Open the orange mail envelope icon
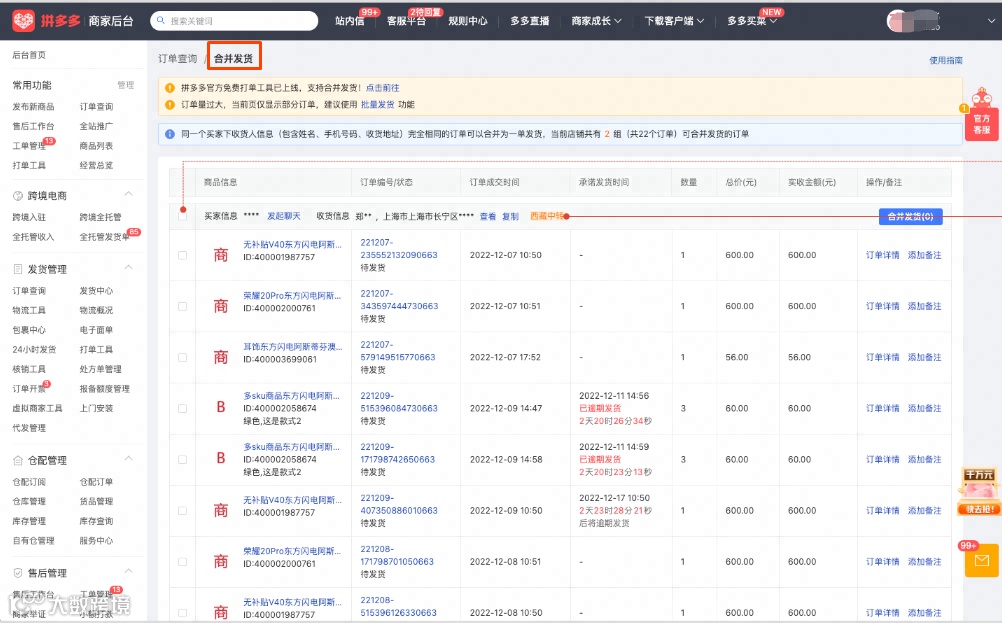The height and width of the screenshot is (623, 1002). (x=982, y=560)
